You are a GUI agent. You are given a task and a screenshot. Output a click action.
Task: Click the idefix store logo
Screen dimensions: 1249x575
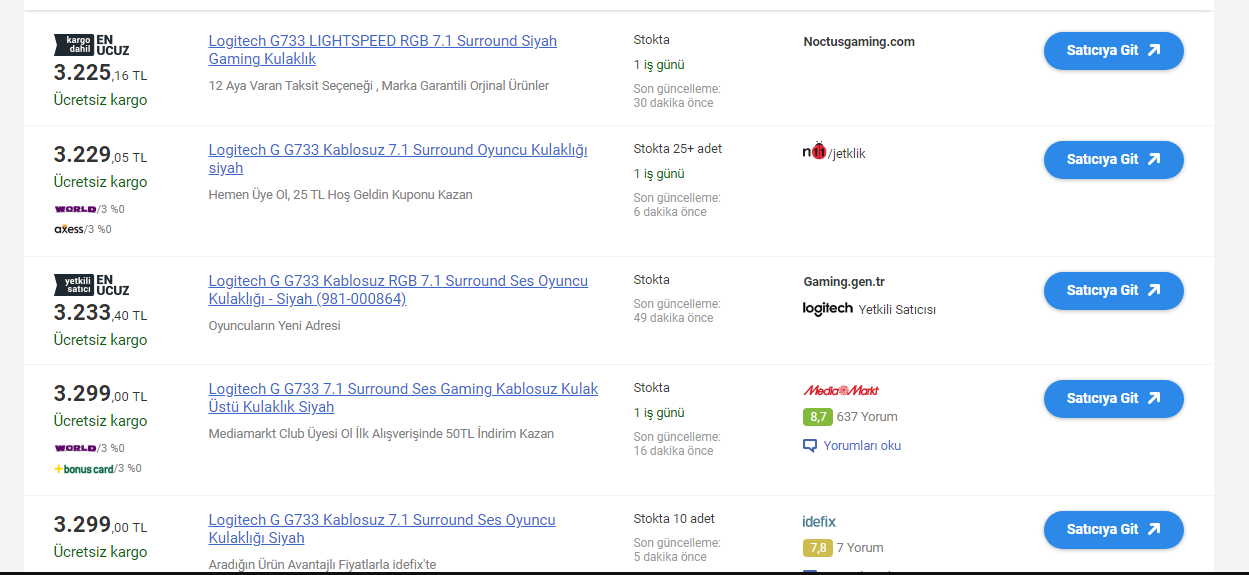[819, 522]
